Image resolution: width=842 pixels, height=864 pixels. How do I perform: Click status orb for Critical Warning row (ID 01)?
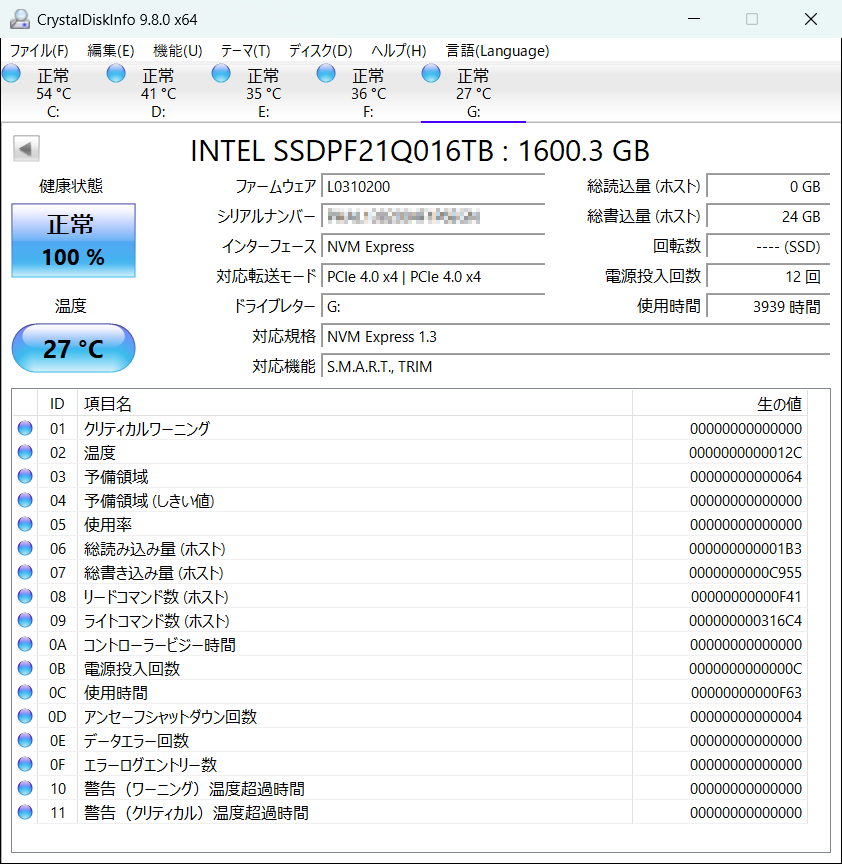(25, 429)
